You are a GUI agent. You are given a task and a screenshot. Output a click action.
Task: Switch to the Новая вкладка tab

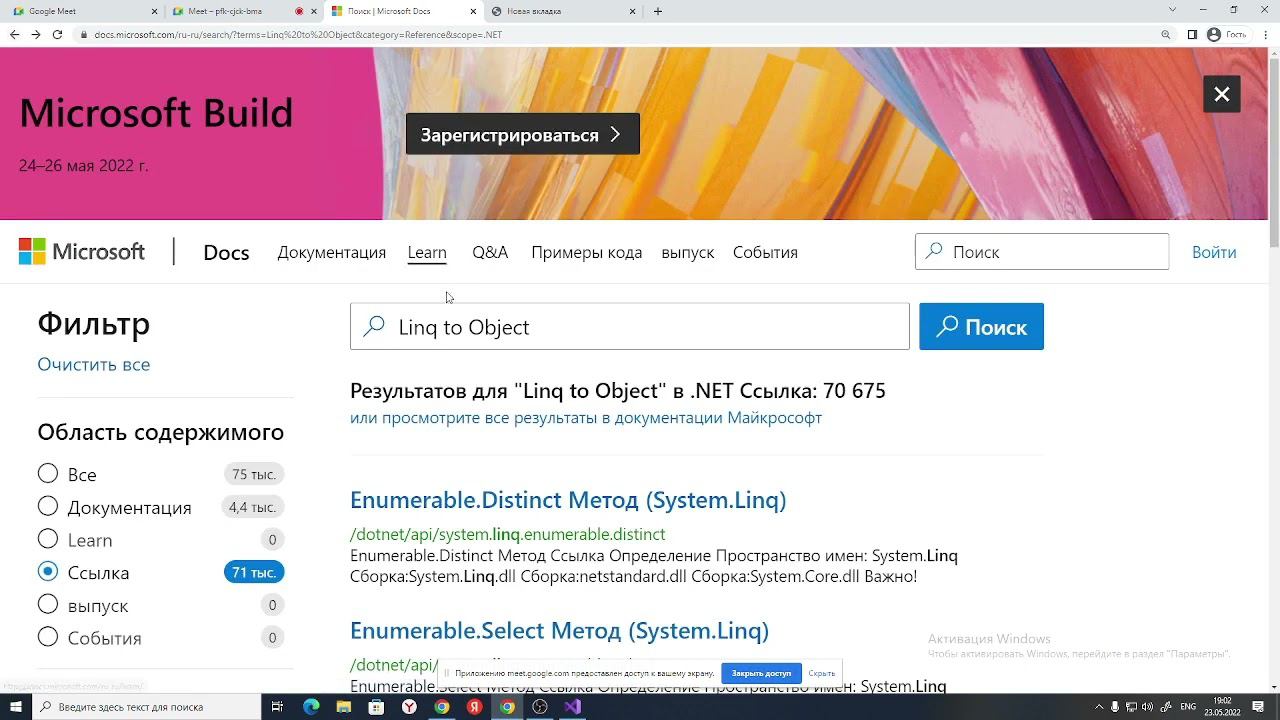point(563,11)
